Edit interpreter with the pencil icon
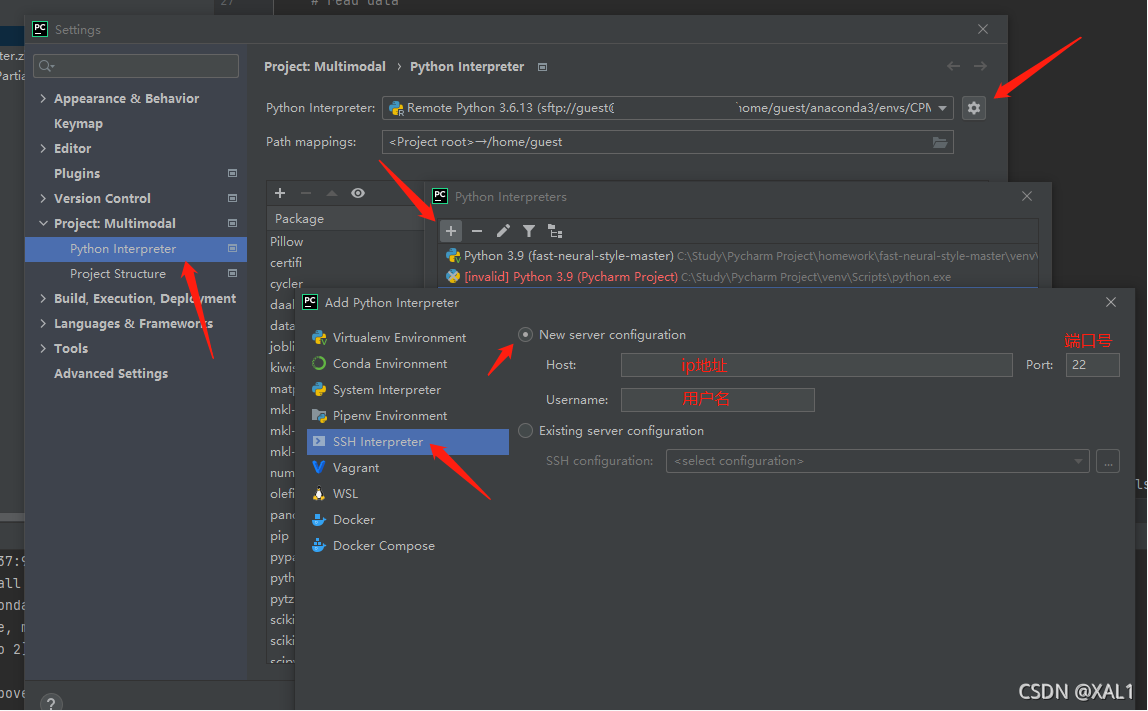 tap(503, 231)
